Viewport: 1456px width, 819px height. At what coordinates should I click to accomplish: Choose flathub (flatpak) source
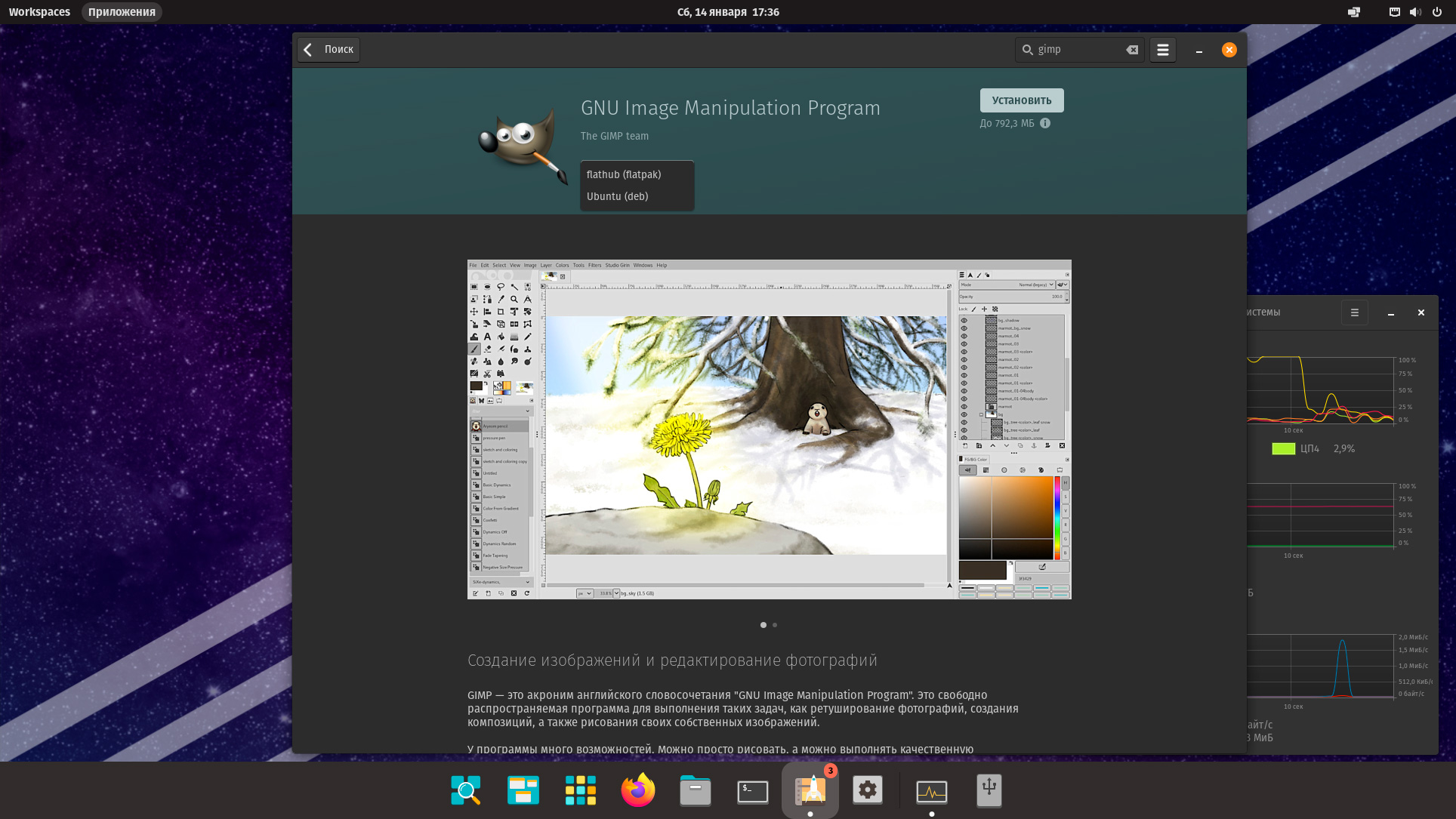(x=624, y=174)
